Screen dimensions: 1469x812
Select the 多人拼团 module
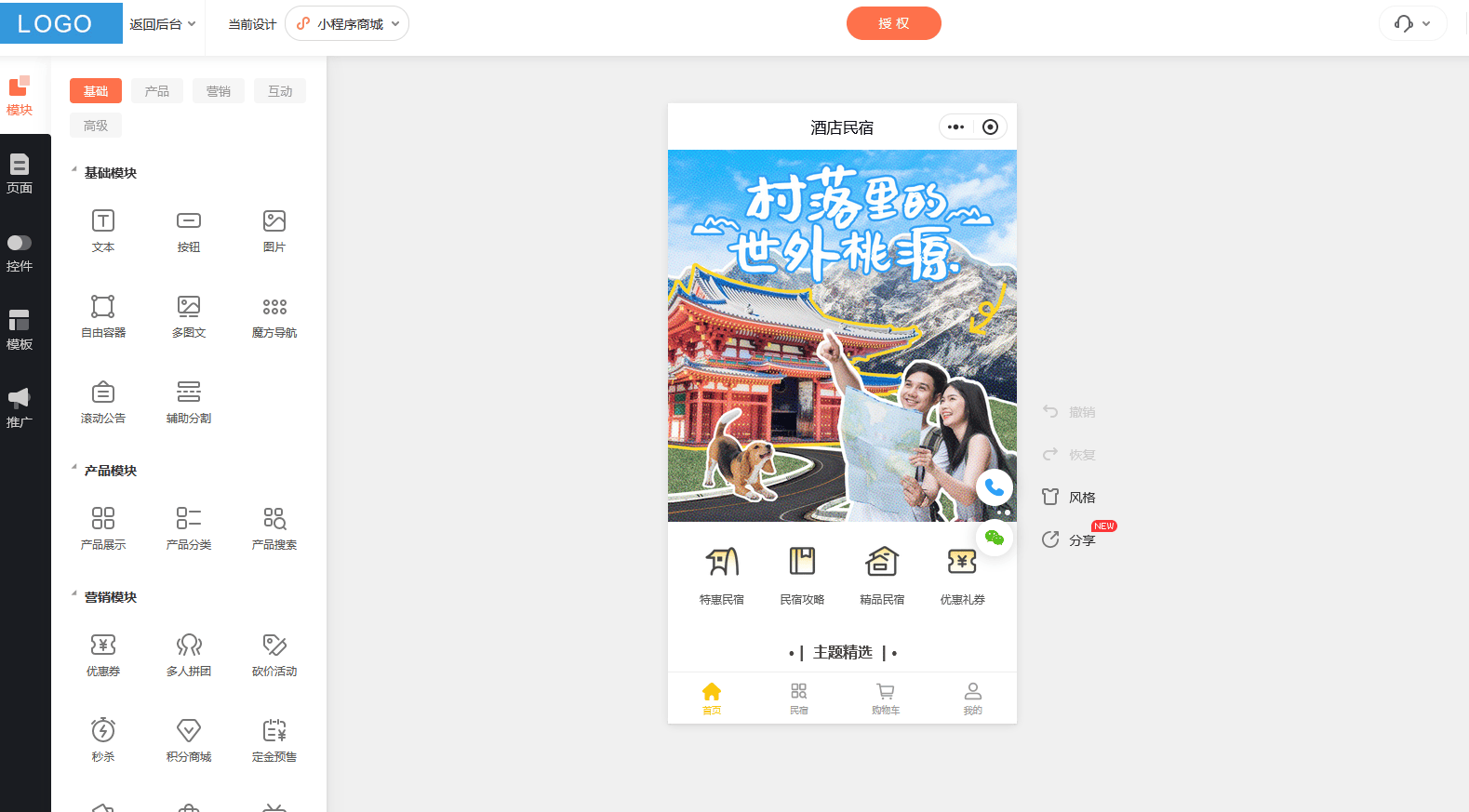point(189,656)
